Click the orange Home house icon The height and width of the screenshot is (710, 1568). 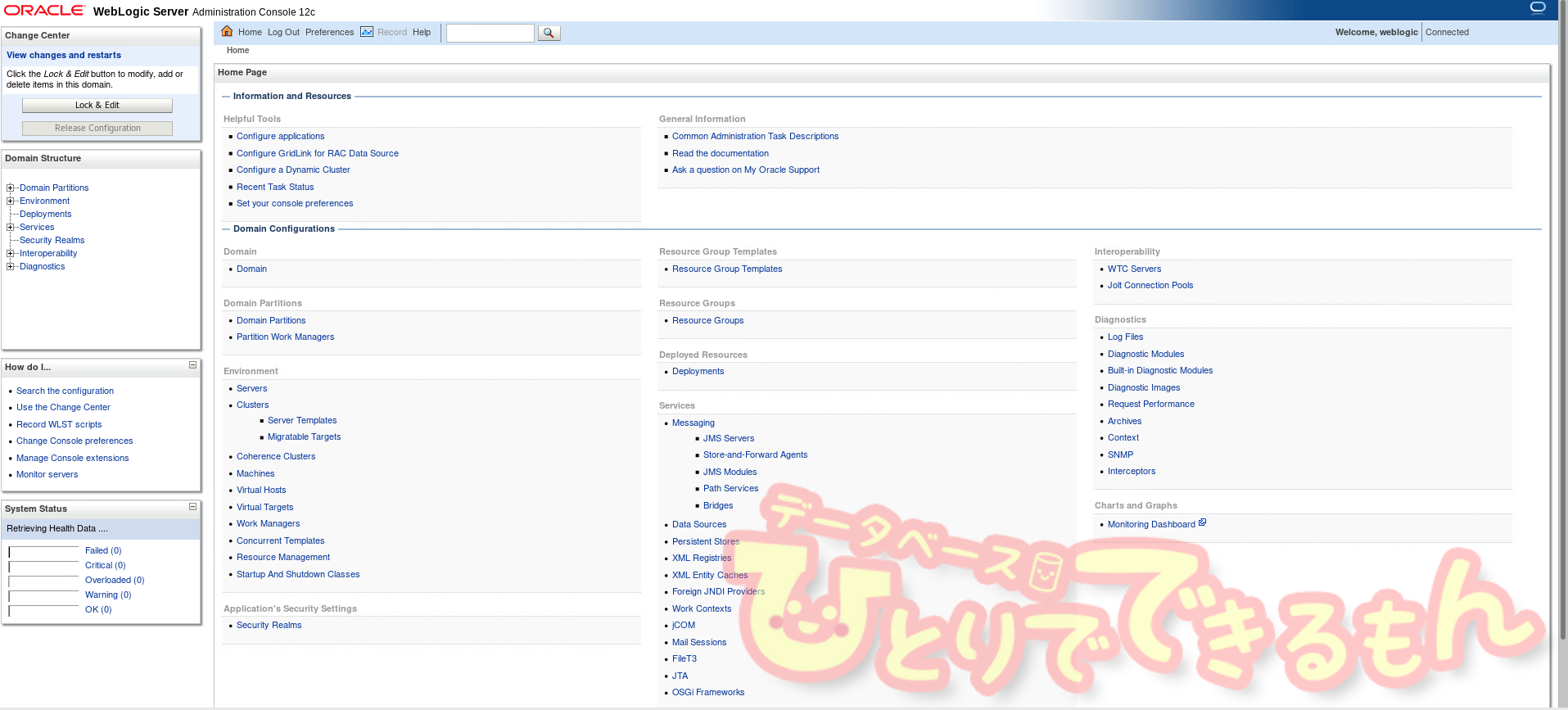pos(227,32)
